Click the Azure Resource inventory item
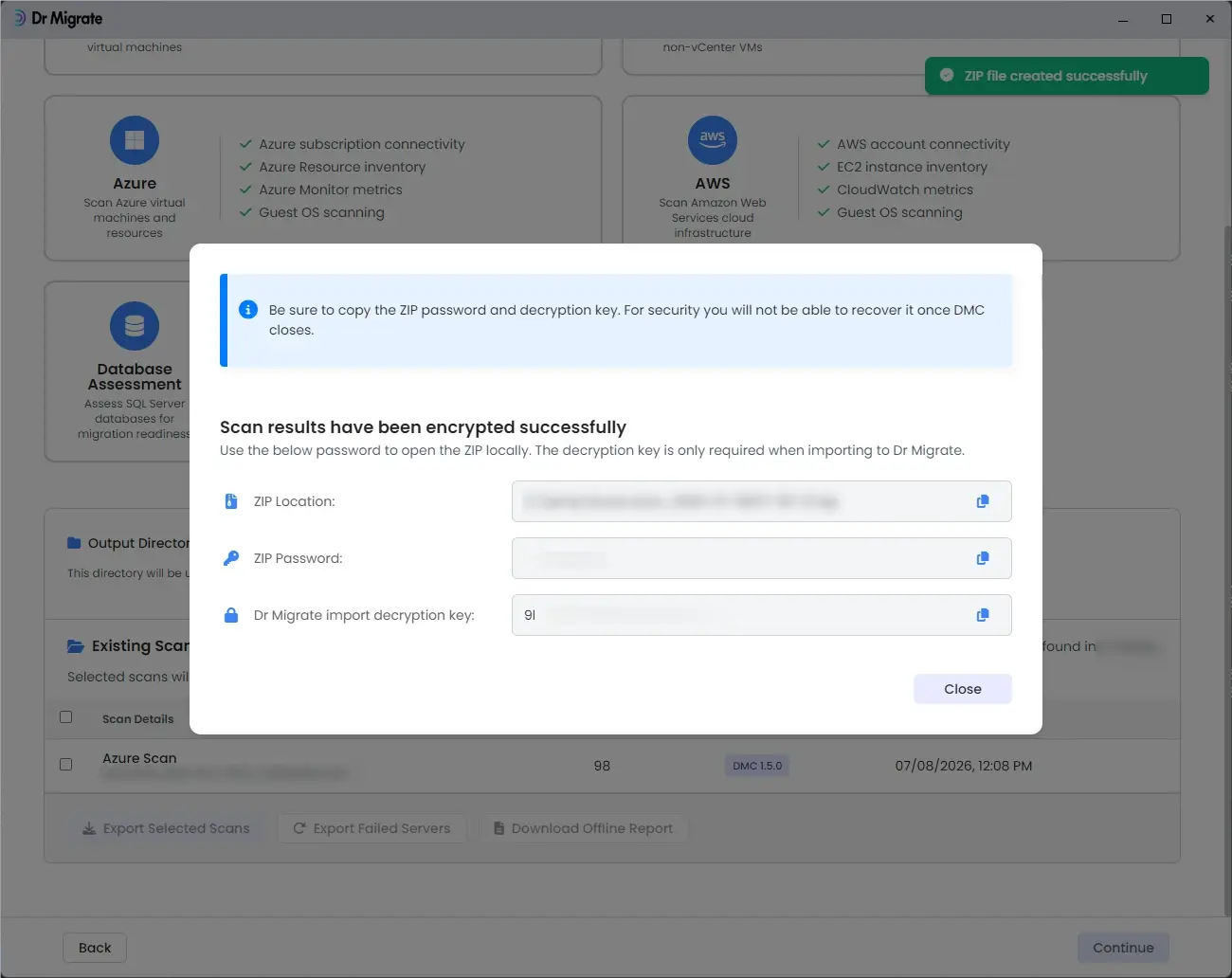The width and height of the screenshot is (1232, 978). pos(342,167)
